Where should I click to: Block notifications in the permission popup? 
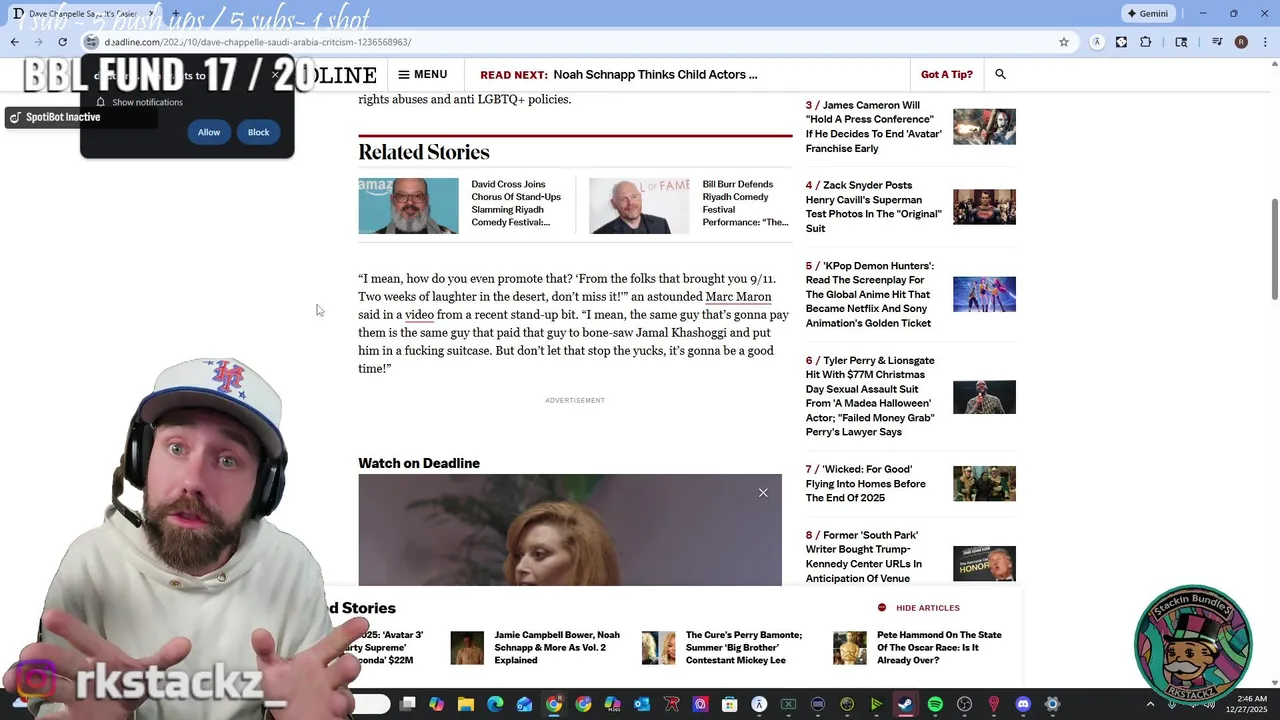pyautogui.click(x=258, y=132)
